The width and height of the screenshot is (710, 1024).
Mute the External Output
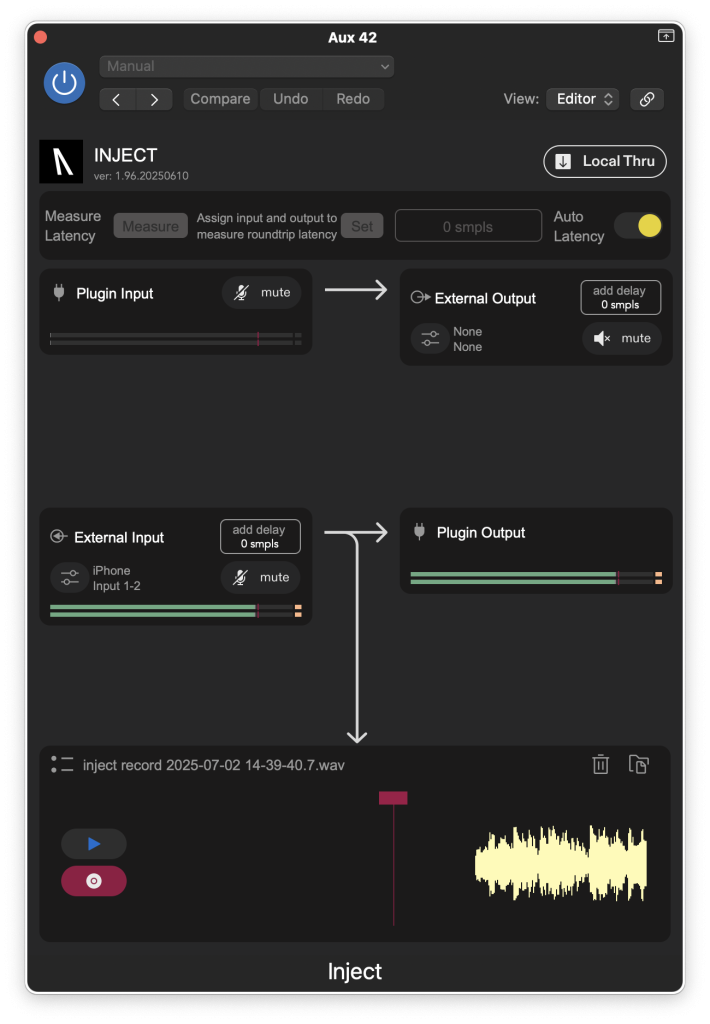pyautogui.click(x=622, y=338)
